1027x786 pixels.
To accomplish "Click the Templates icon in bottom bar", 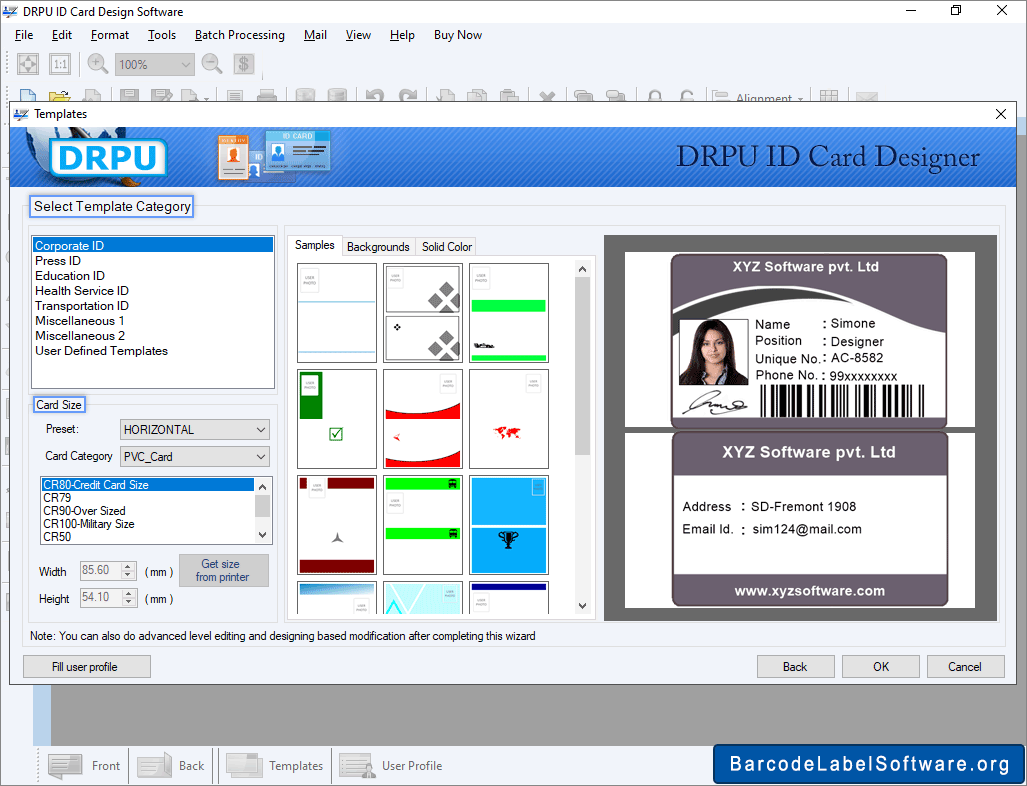I will coord(243,765).
